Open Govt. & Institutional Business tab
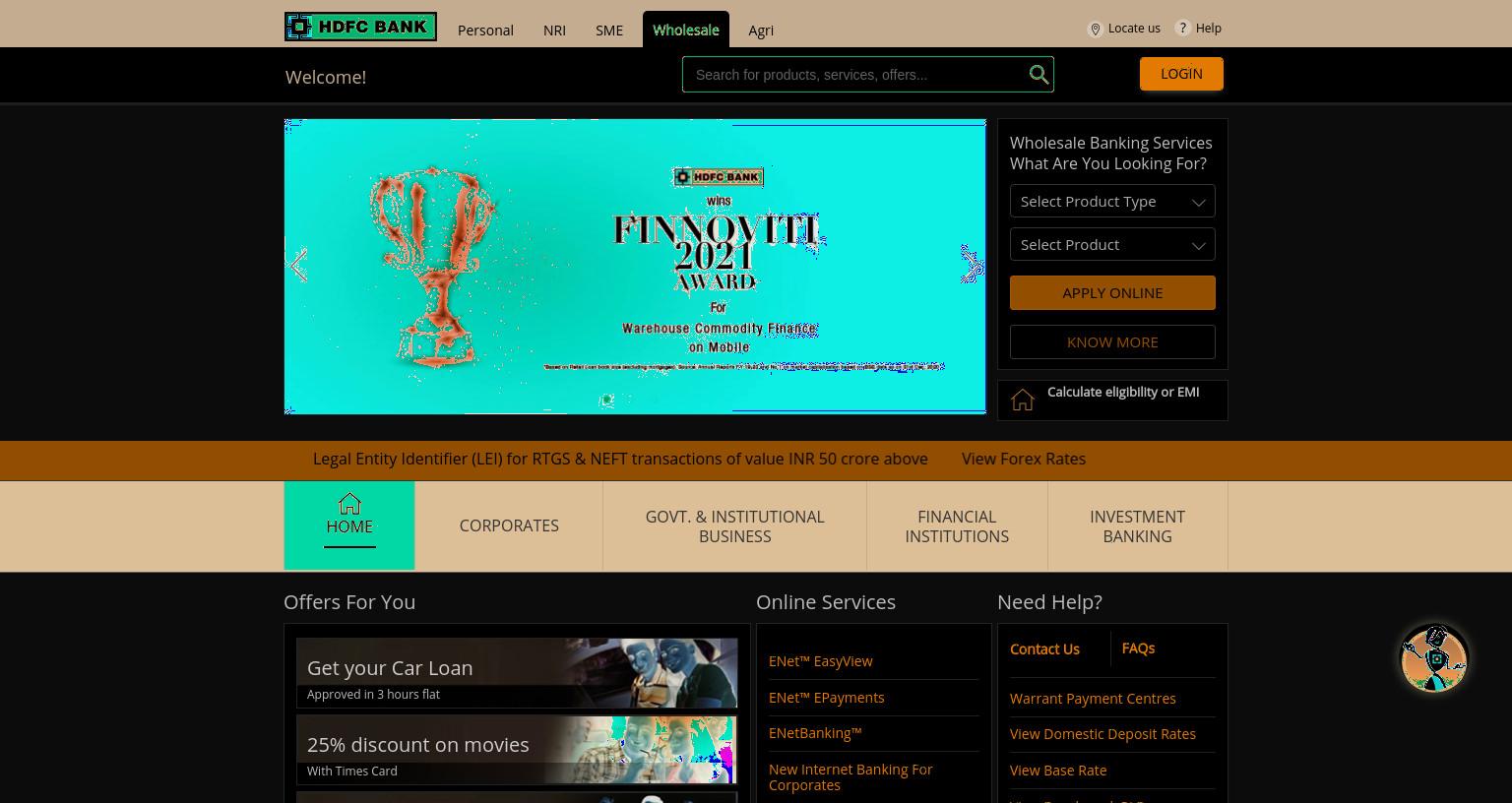The image size is (1512, 803). point(734,525)
